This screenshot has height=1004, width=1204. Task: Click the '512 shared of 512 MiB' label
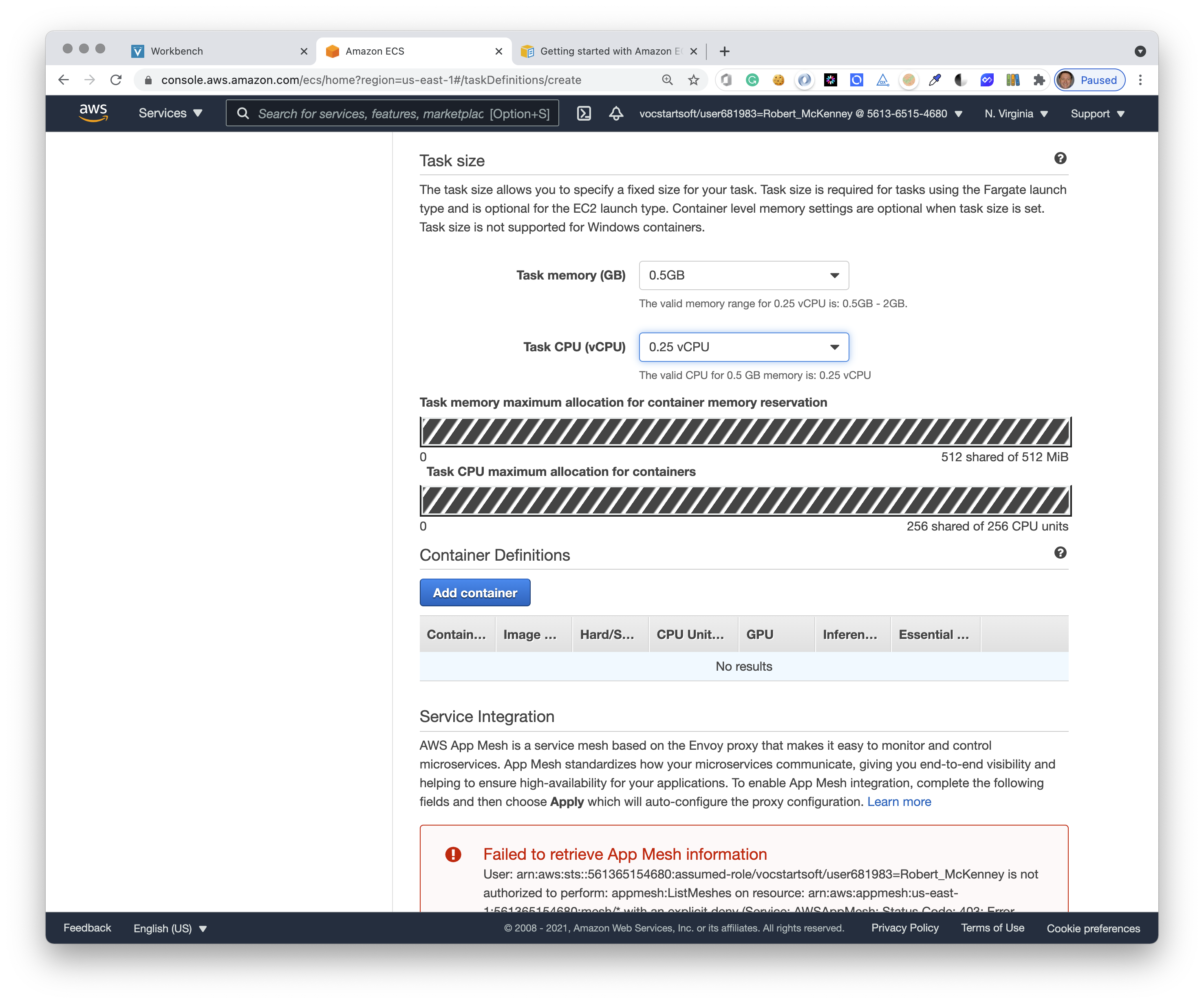click(1004, 457)
